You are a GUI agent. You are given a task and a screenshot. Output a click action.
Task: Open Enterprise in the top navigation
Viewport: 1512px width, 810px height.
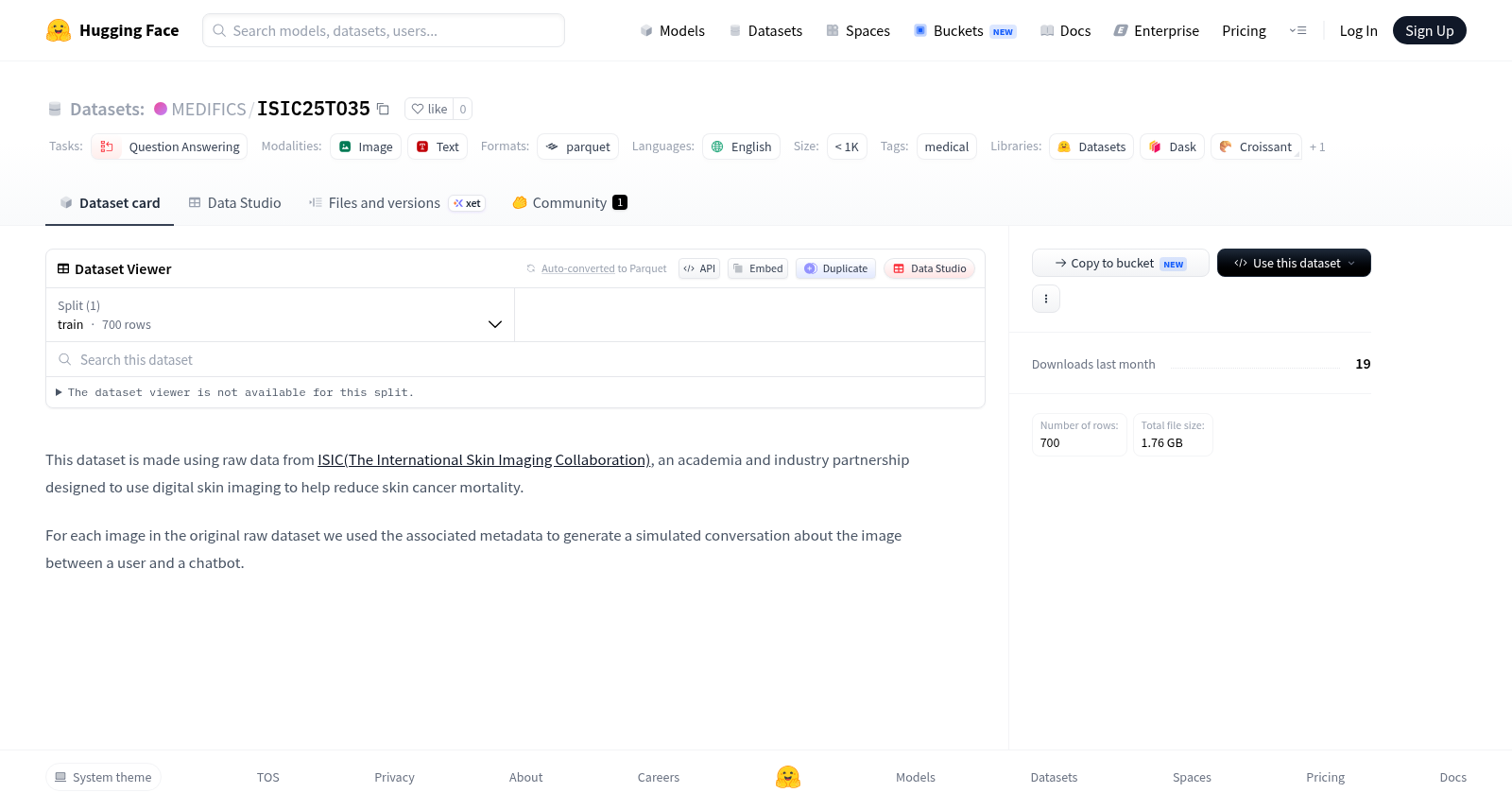[x=1156, y=30]
